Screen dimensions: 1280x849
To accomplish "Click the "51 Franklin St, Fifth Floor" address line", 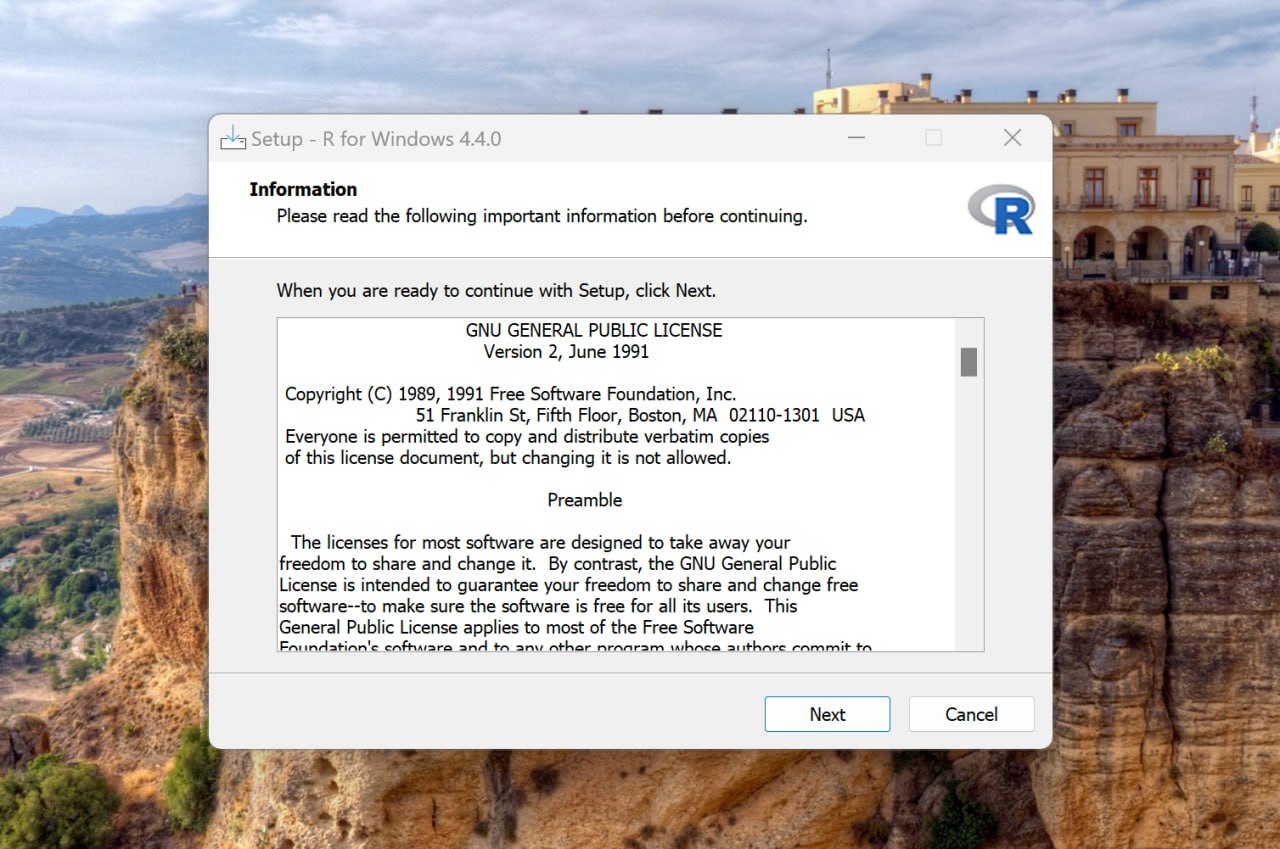I will coord(640,415).
